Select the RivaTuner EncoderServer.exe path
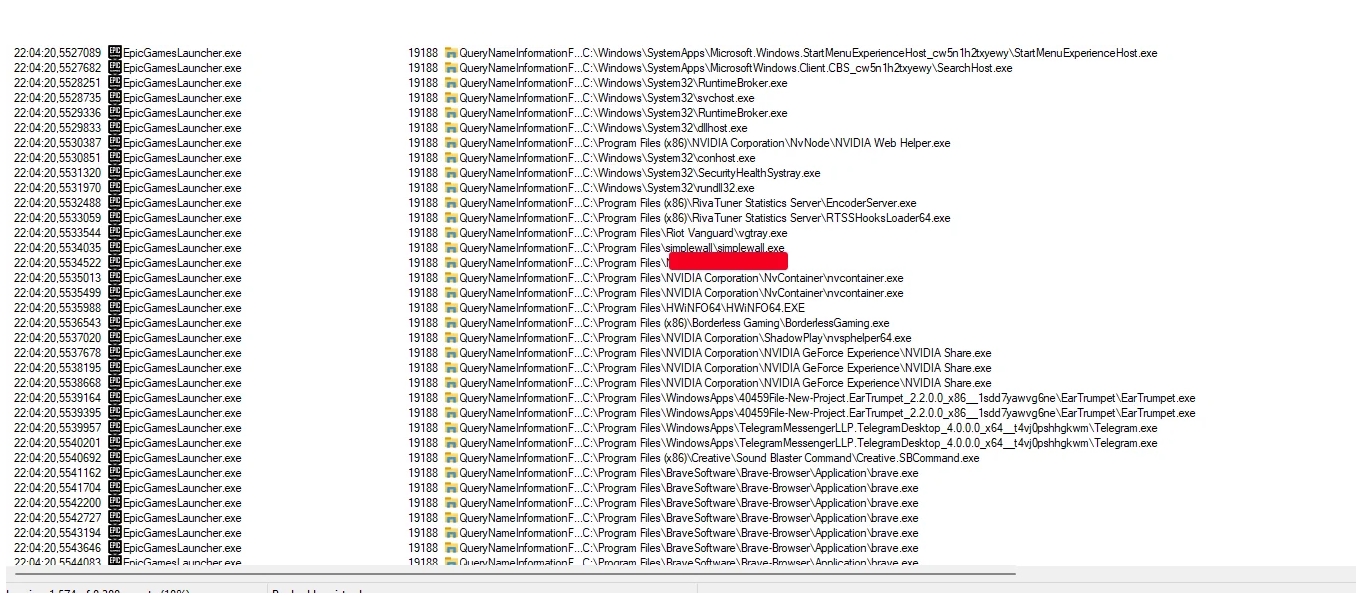This screenshot has width=1356, height=596. (750, 203)
